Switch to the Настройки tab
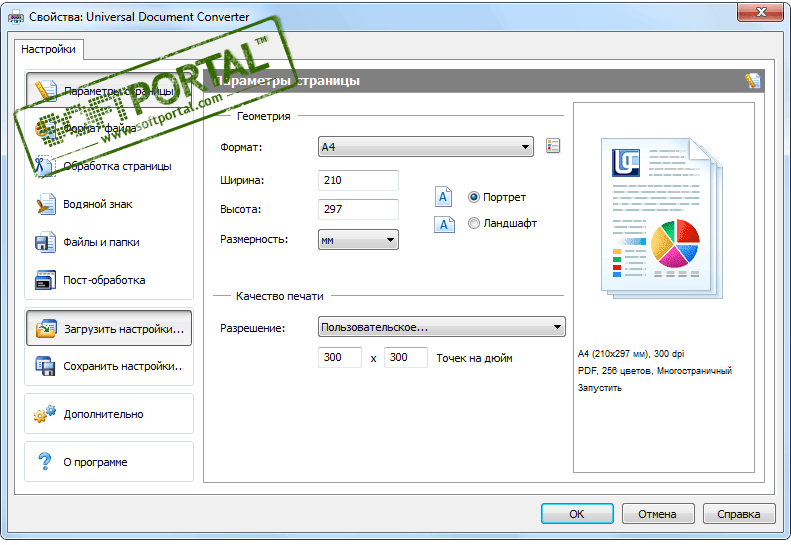The image size is (791, 545). tap(48, 49)
